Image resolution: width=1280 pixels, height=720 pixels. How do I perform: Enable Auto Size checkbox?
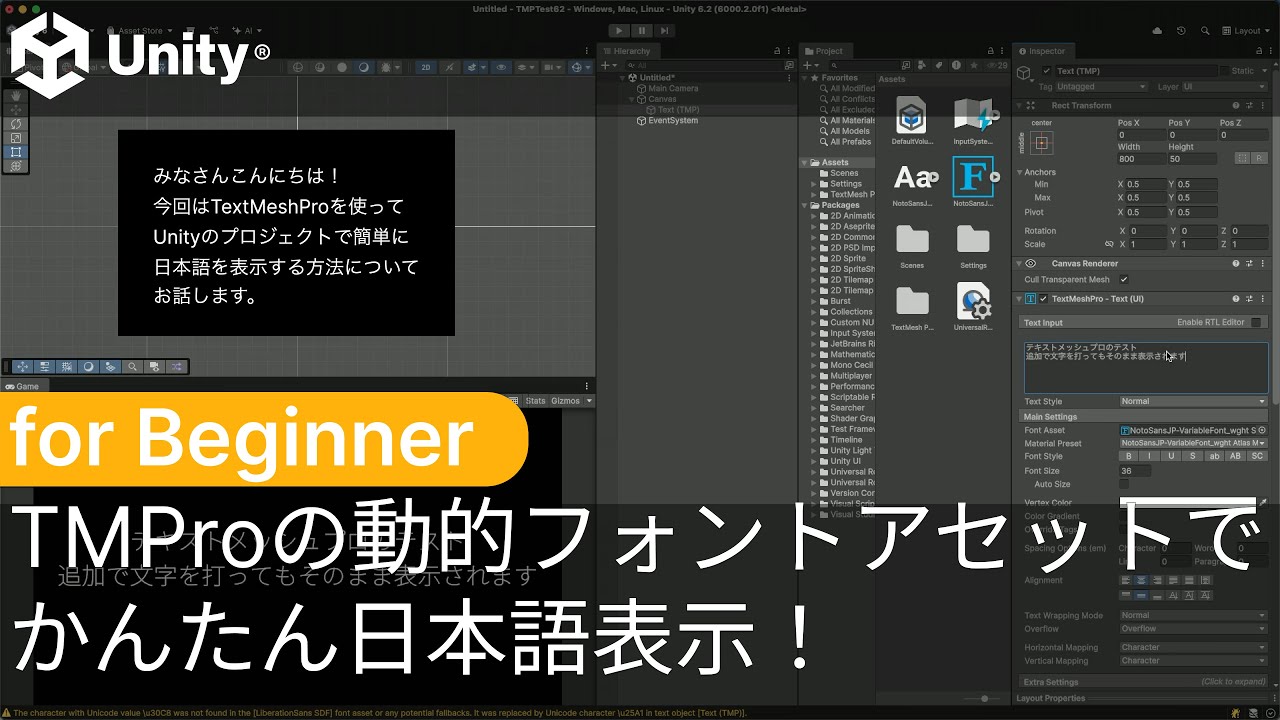click(x=1124, y=484)
